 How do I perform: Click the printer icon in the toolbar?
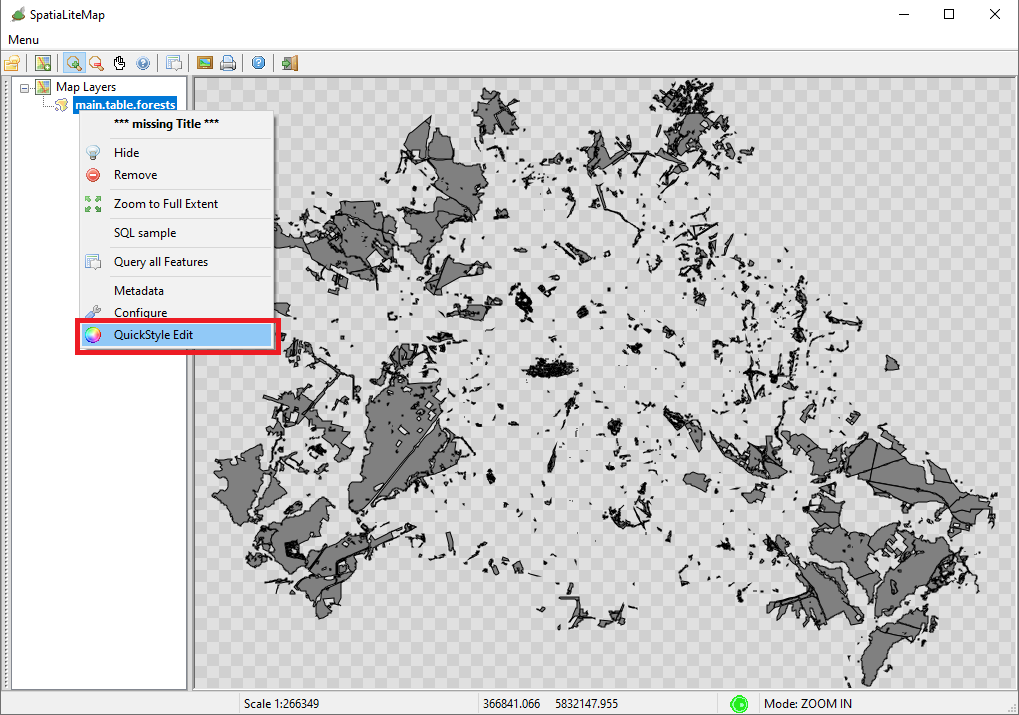[x=227, y=63]
